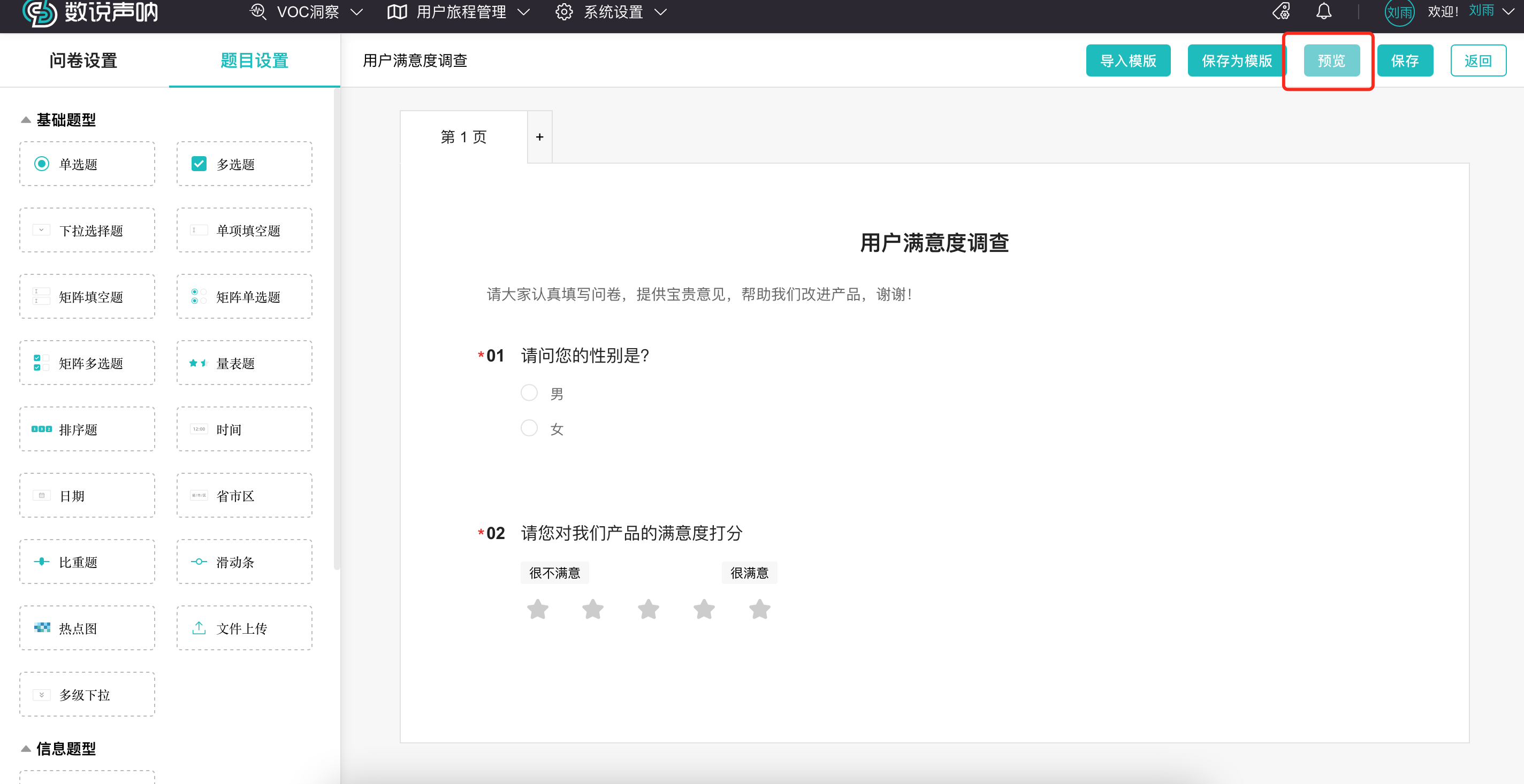Add a 文件上传 question type
The width and height of the screenshot is (1524, 784).
coord(245,627)
